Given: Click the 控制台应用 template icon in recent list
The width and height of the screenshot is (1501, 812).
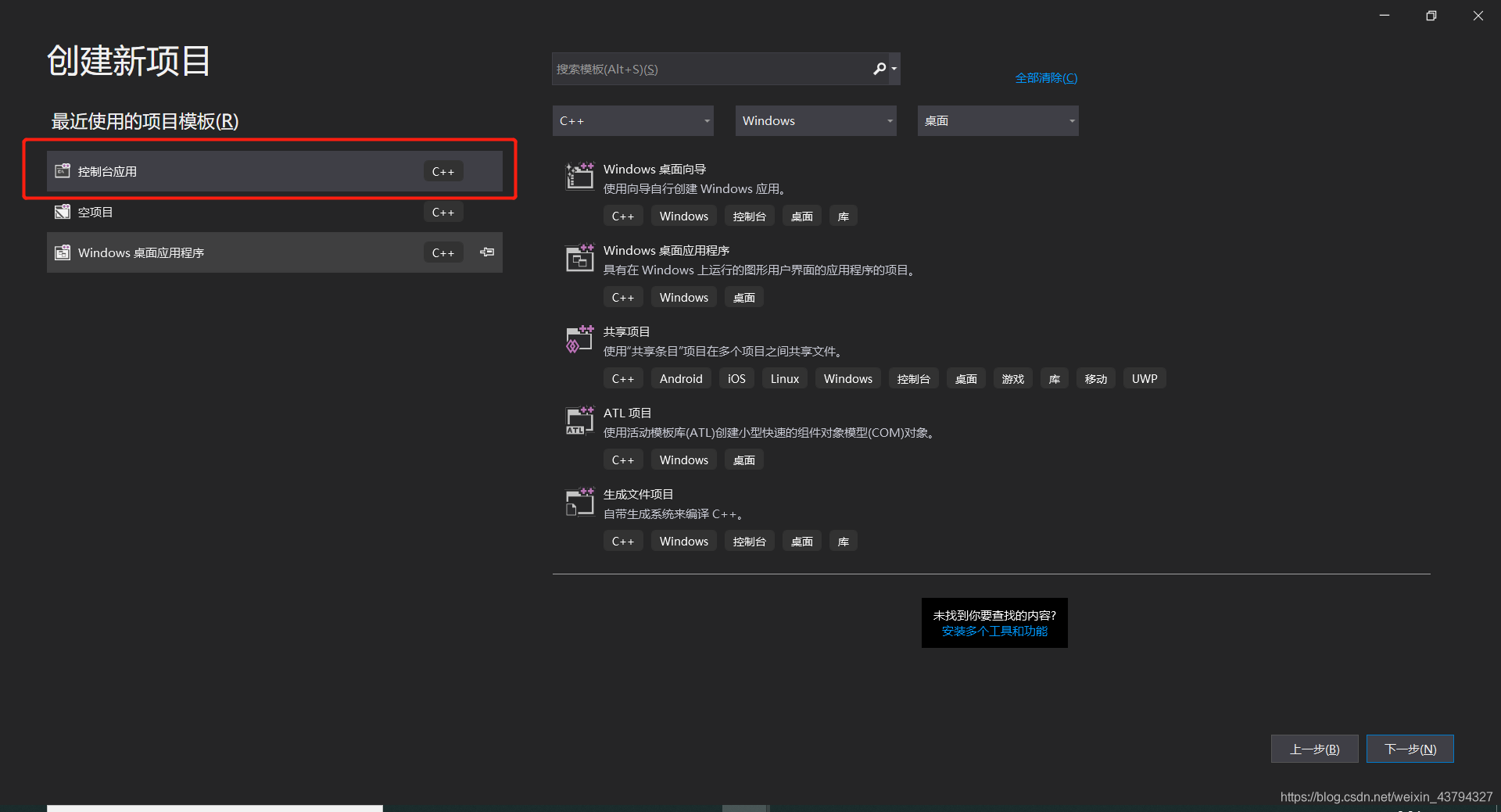Looking at the screenshot, I should pyautogui.click(x=63, y=170).
